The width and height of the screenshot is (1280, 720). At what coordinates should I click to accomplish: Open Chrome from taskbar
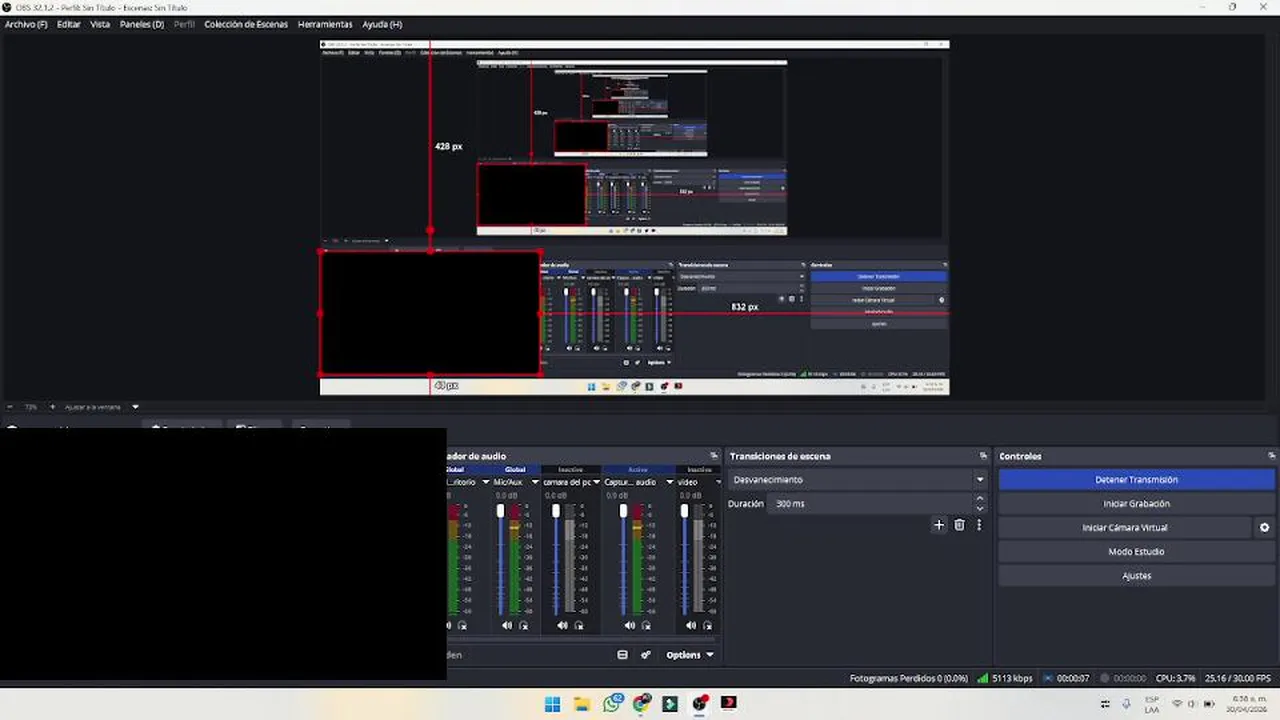tap(641, 704)
